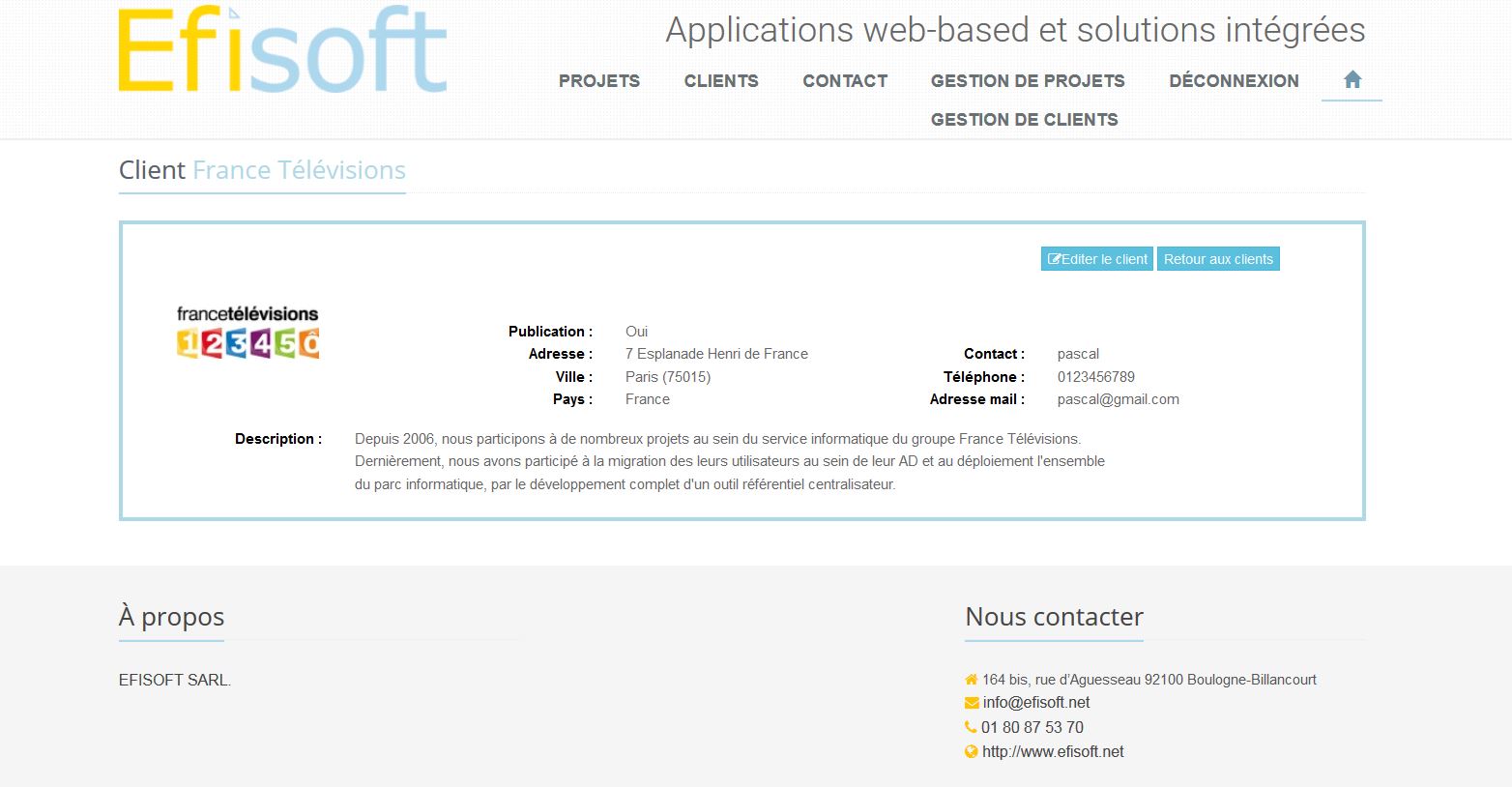Image resolution: width=1512 pixels, height=787 pixels.
Task: Open the http://www.efisoft.net link
Action: point(1053,752)
